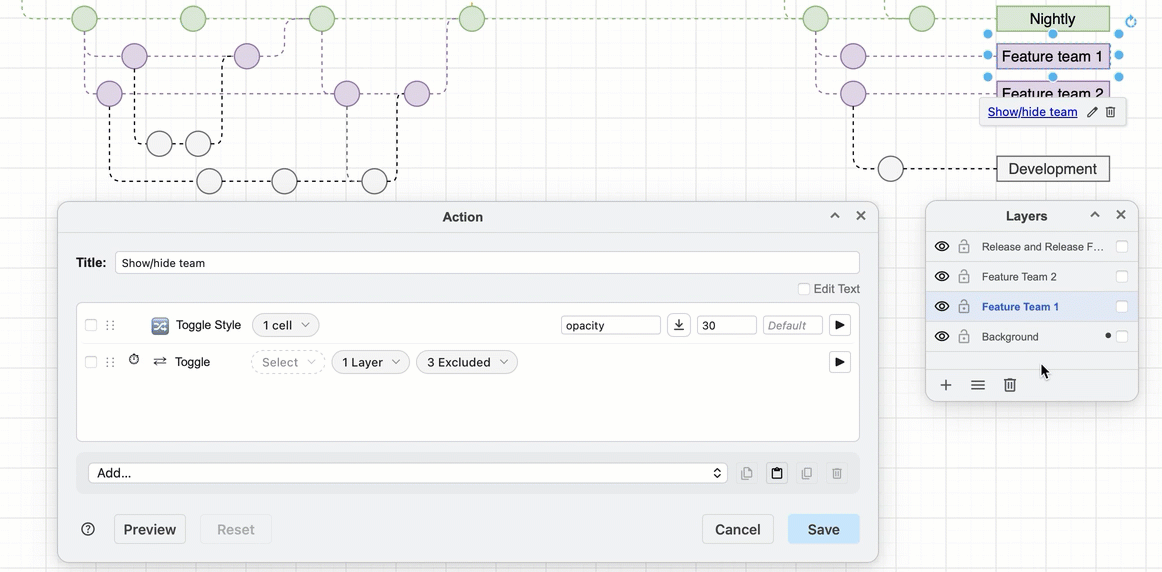Click the opacity style key field

pos(611,325)
